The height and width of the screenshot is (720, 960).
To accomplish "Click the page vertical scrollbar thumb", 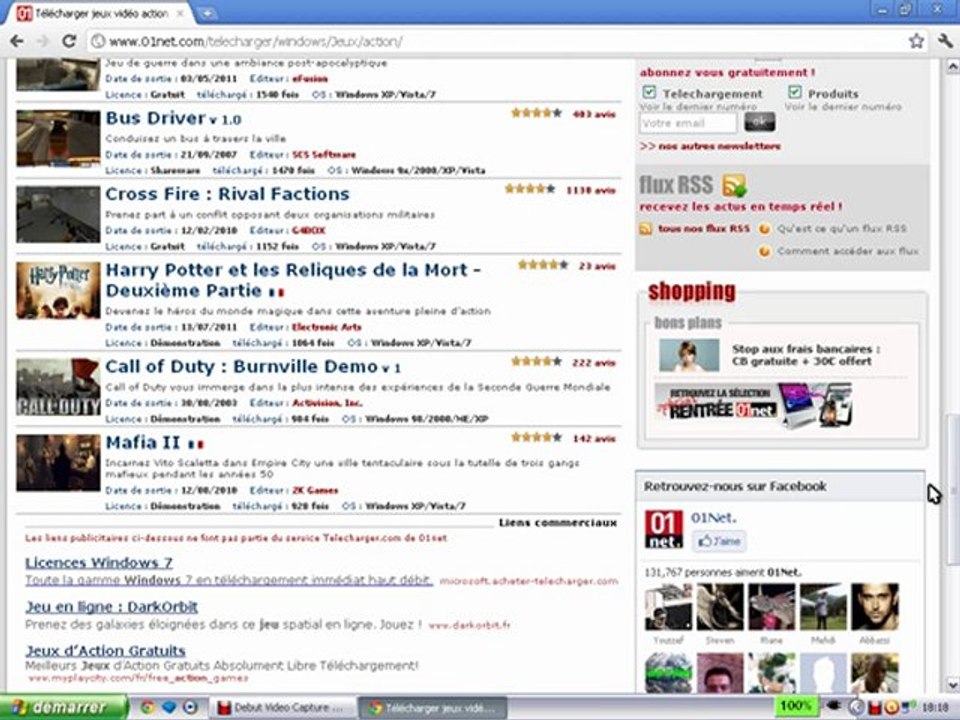I will [x=953, y=491].
